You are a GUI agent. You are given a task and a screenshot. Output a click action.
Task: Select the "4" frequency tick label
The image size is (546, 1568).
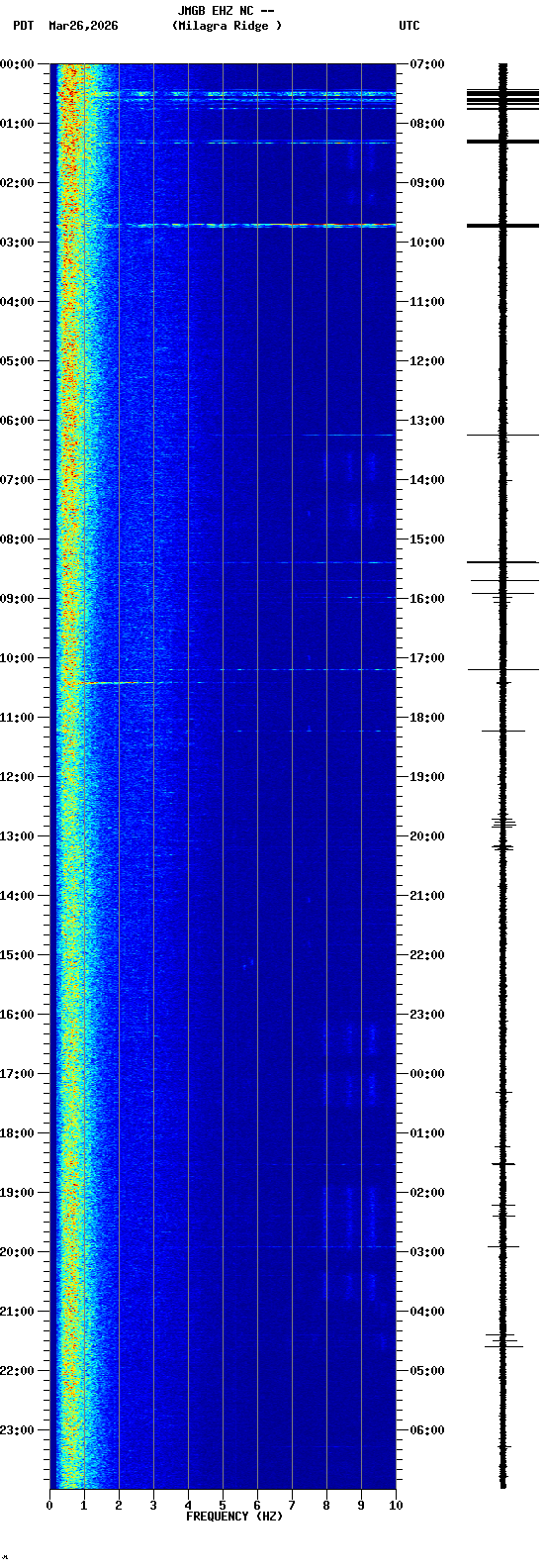click(x=188, y=1506)
